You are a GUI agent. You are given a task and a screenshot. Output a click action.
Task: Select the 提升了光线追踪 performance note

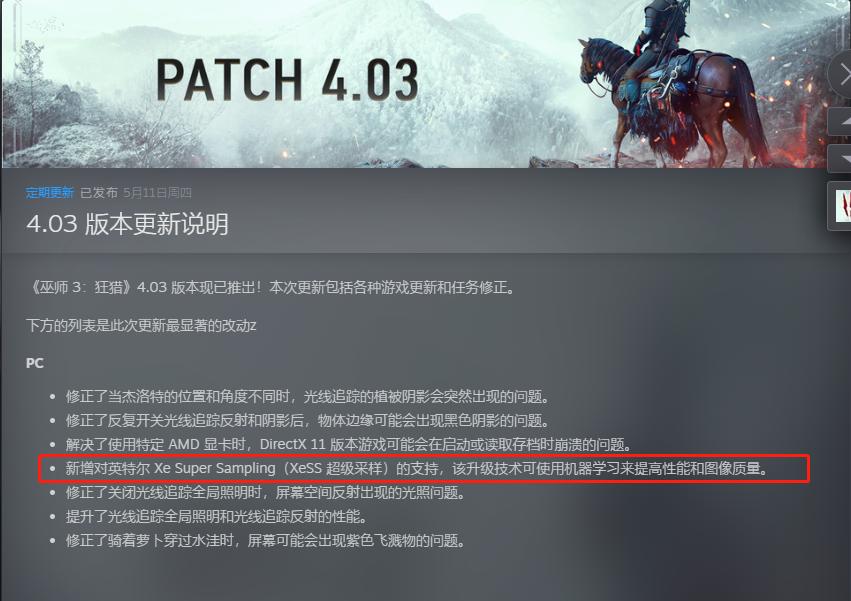(x=217, y=516)
